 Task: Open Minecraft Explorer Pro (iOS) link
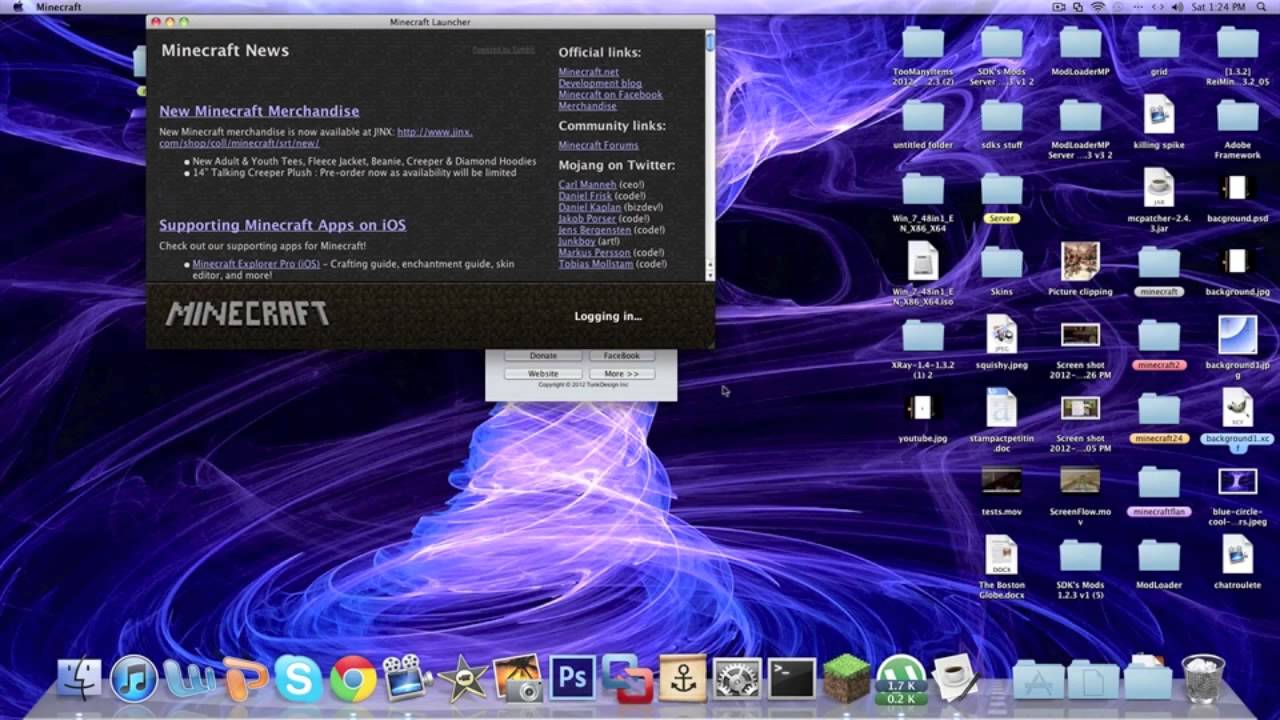point(256,264)
